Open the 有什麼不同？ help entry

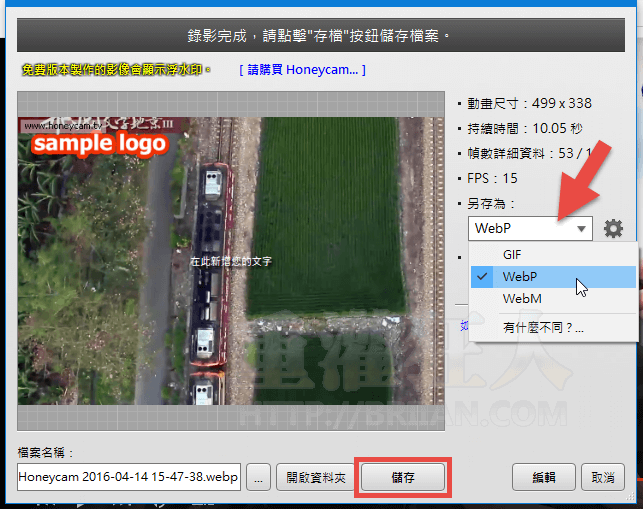[x=543, y=327]
